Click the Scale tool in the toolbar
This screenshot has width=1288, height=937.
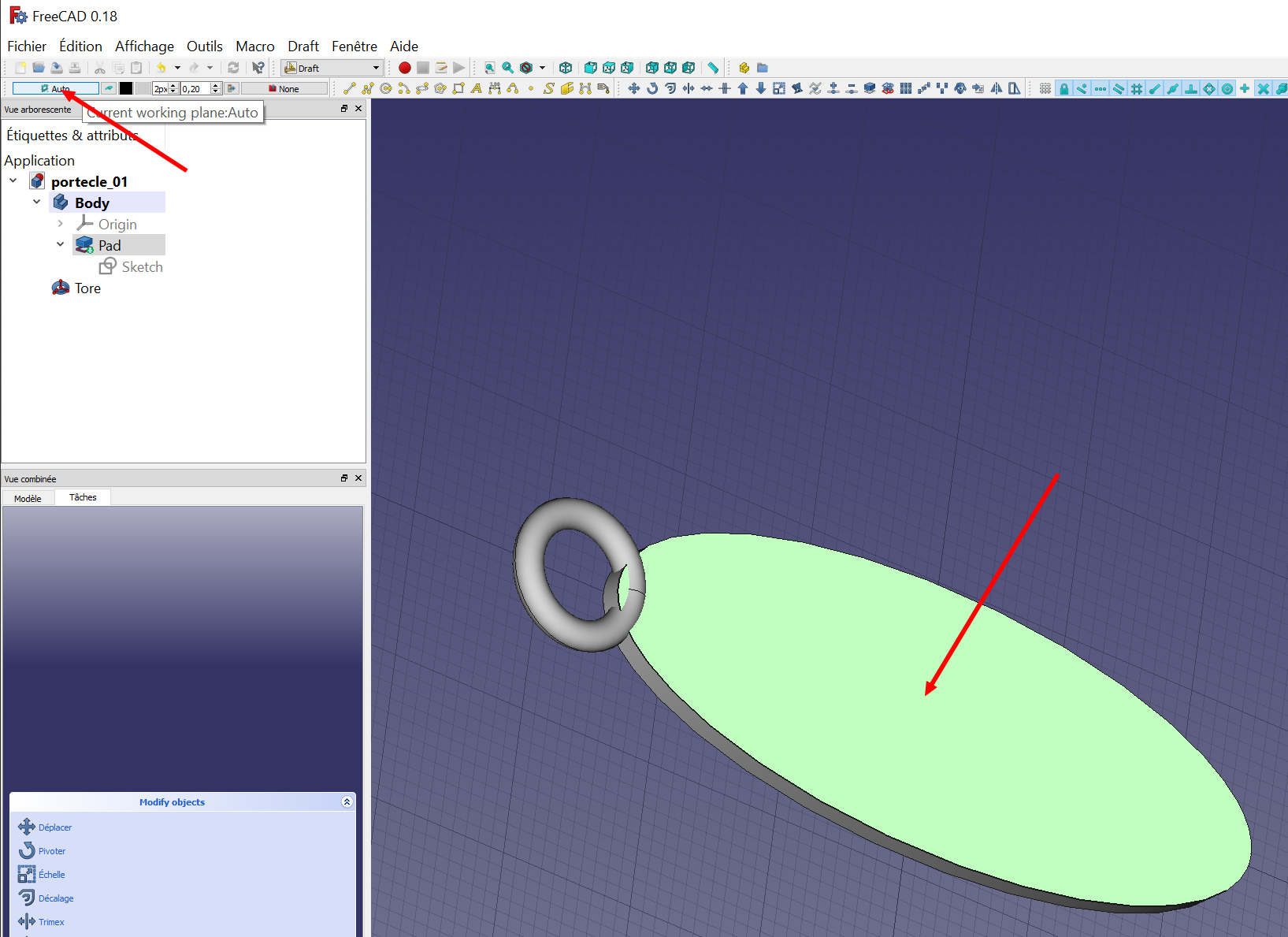pos(779,88)
